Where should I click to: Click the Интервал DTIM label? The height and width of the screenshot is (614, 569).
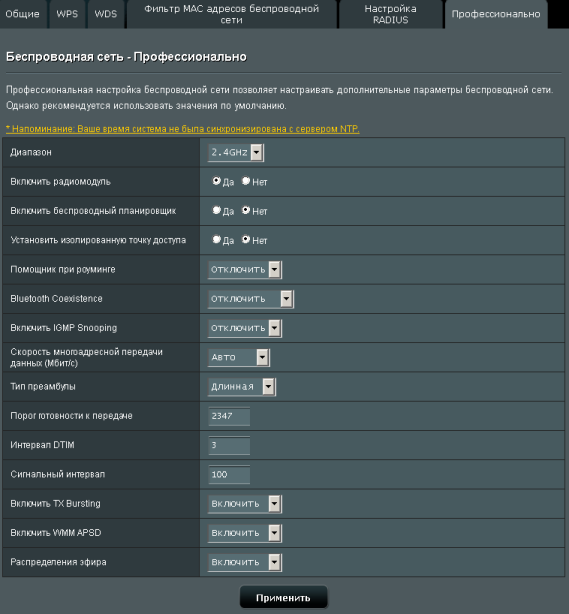point(42,445)
